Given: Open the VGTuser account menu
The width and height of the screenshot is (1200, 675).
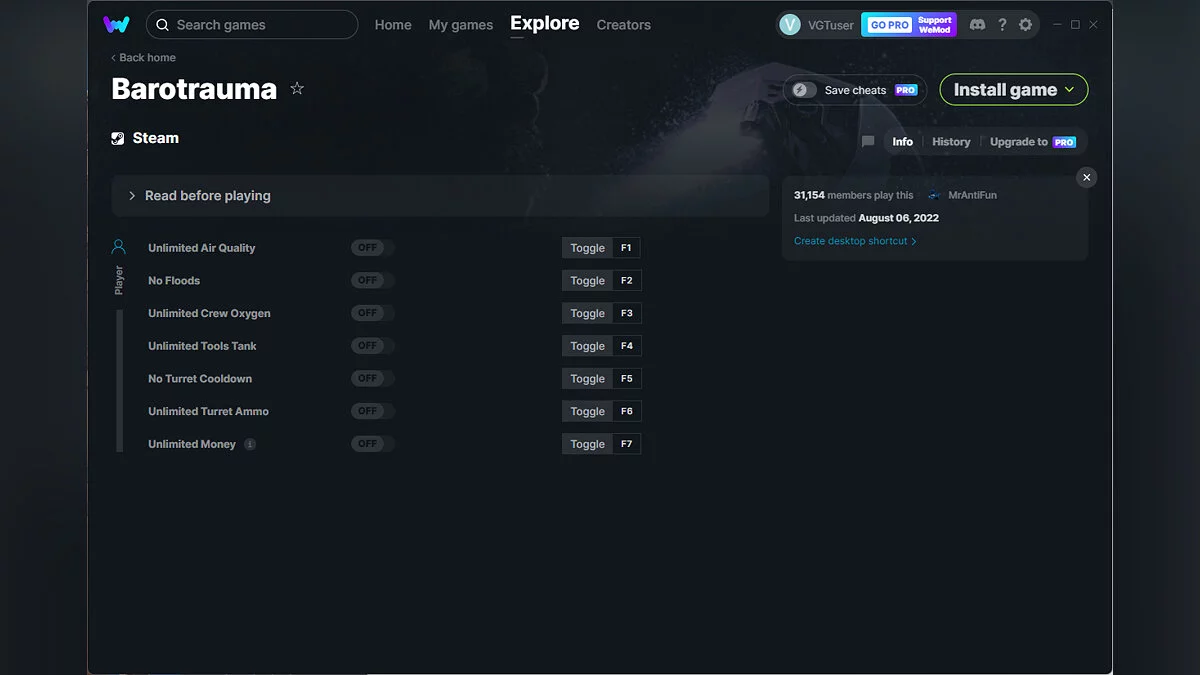Looking at the screenshot, I should [818, 25].
